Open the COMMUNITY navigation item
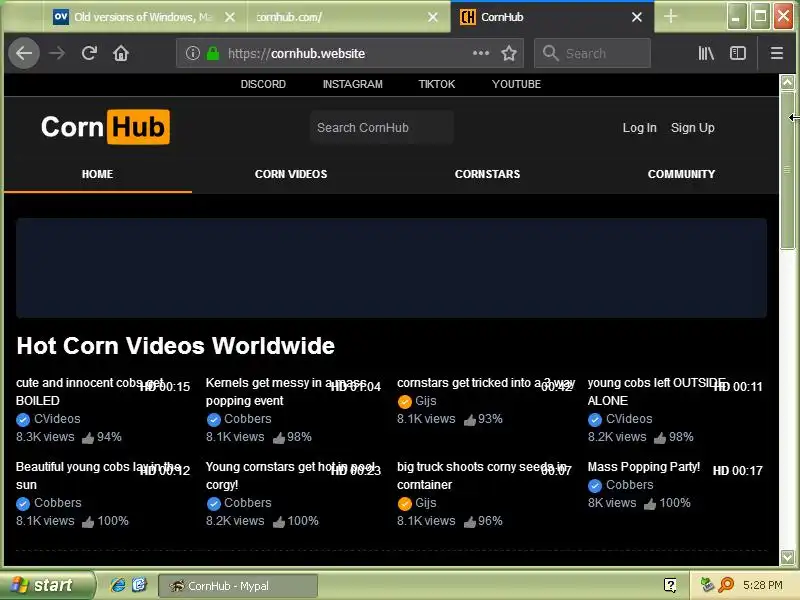The width and height of the screenshot is (800, 600). (681, 174)
